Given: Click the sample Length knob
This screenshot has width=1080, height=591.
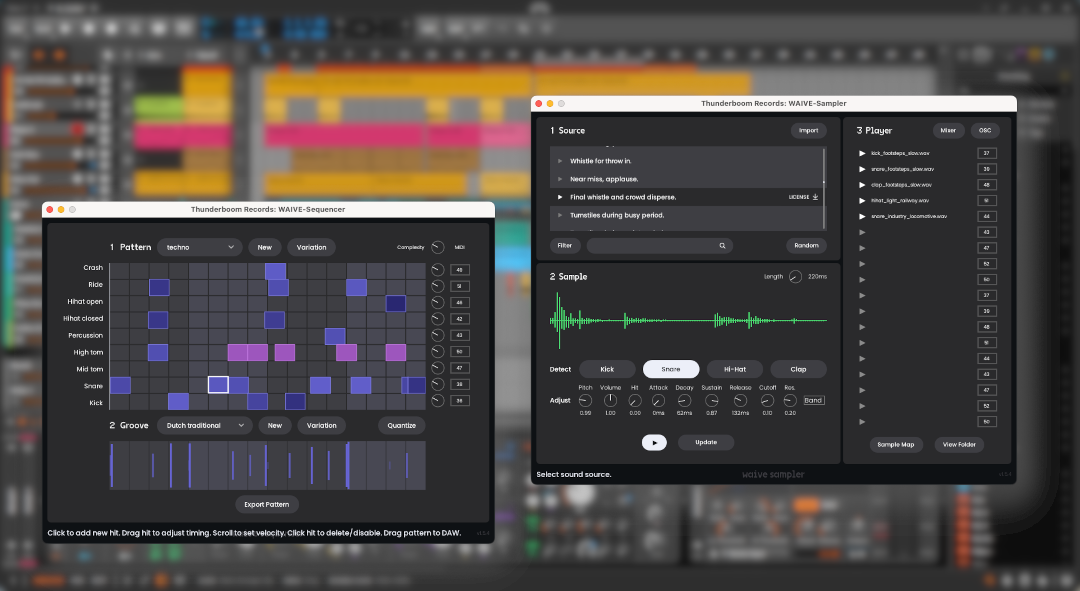Looking at the screenshot, I should coord(795,276).
